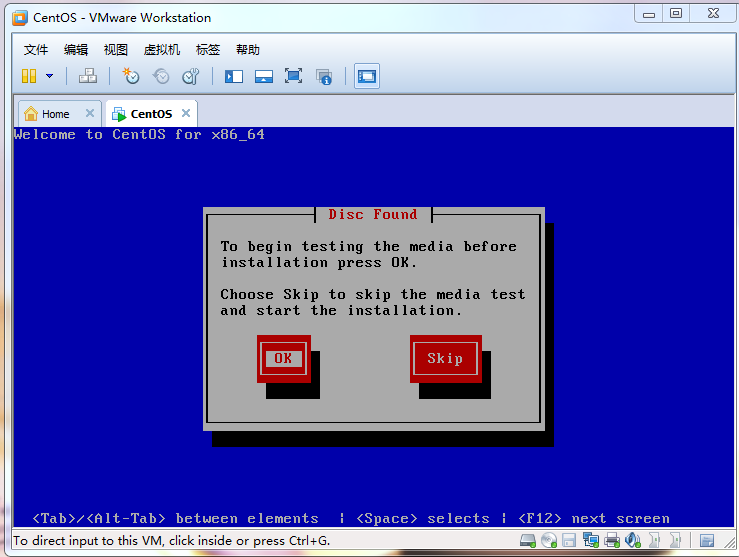Open the snapshot manager icon
739x557 pixels.
(190, 76)
